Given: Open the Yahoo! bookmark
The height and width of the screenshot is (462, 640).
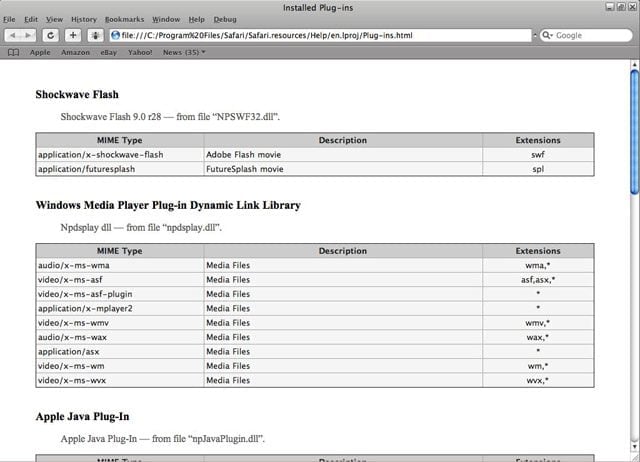Looking at the screenshot, I should click(x=140, y=52).
